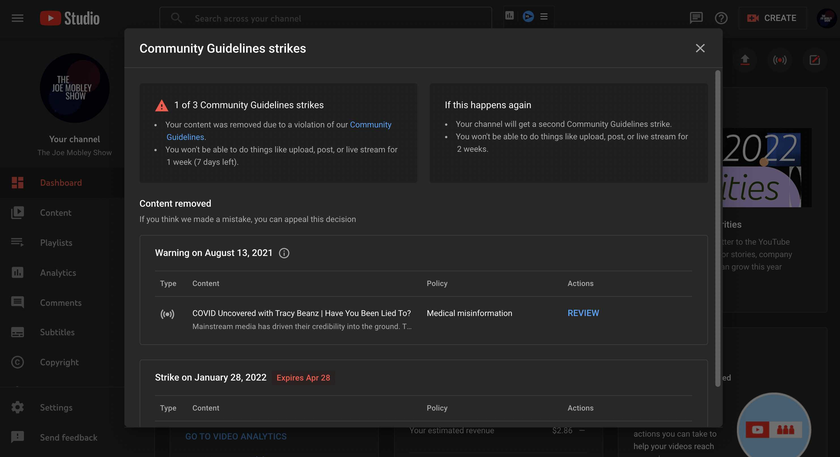Click the bar chart extension icon
This screenshot has height=457, width=840.
pyautogui.click(x=509, y=16)
